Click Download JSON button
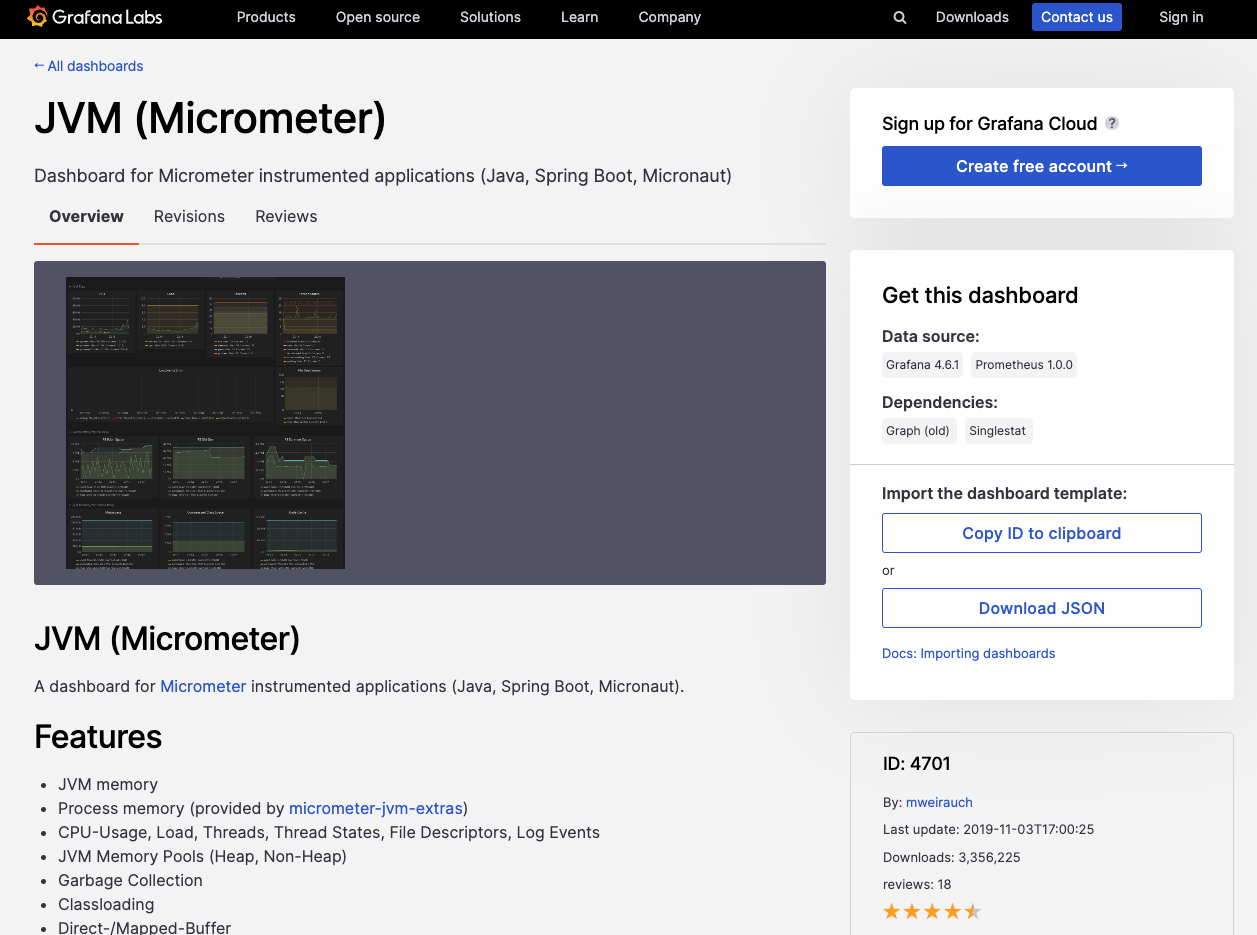The height and width of the screenshot is (935, 1257). (1042, 608)
